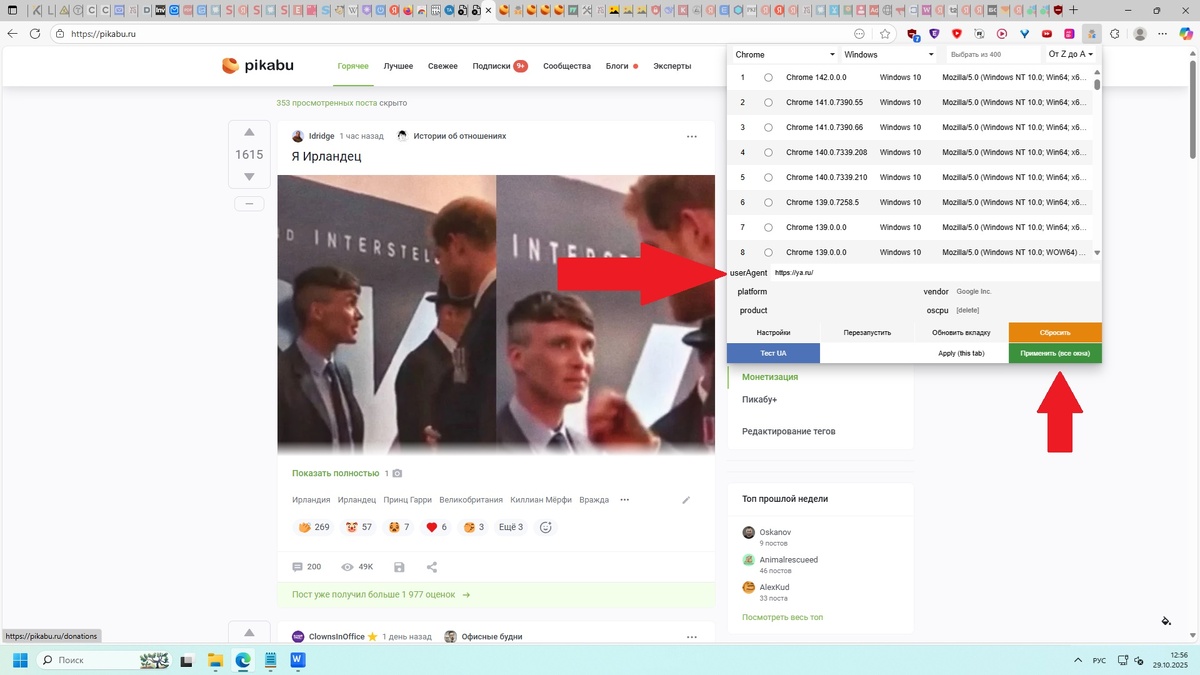Go back with the browser back arrow

click(x=12, y=33)
